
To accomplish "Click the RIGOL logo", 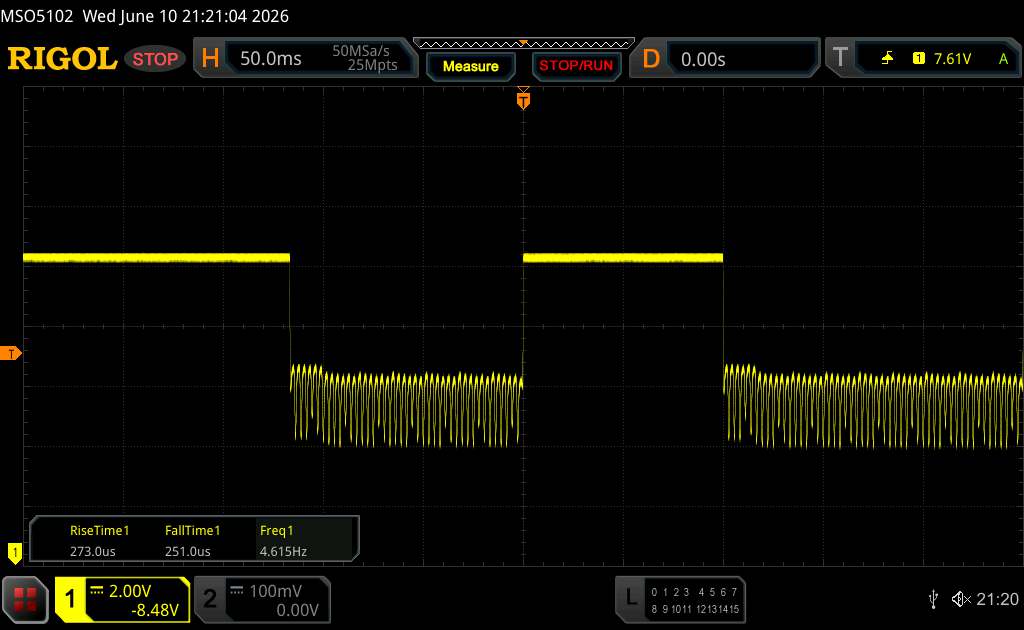I will [x=62, y=59].
